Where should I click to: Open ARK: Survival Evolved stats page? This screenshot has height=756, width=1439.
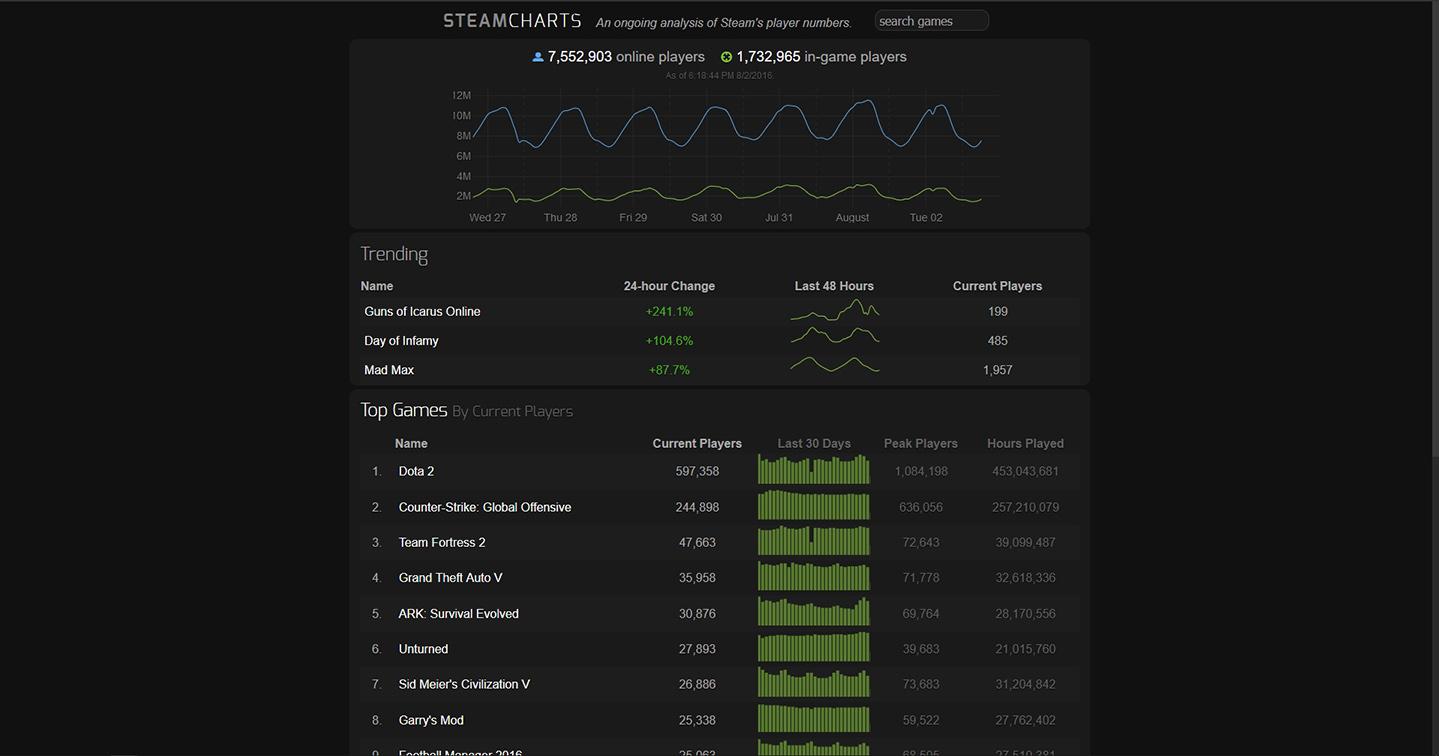[x=458, y=613]
